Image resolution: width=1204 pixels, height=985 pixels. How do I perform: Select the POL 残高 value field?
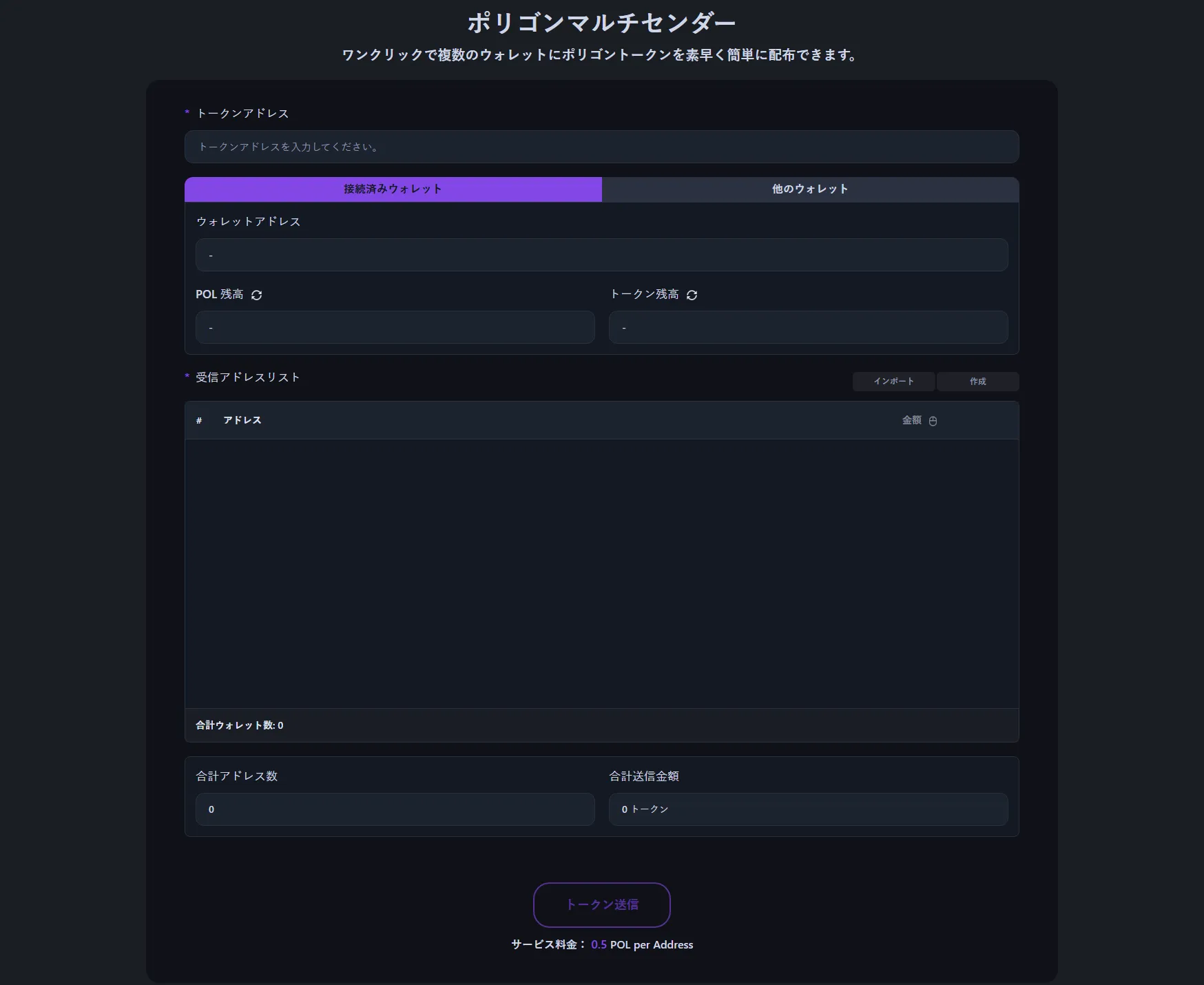[x=395, y=327]
